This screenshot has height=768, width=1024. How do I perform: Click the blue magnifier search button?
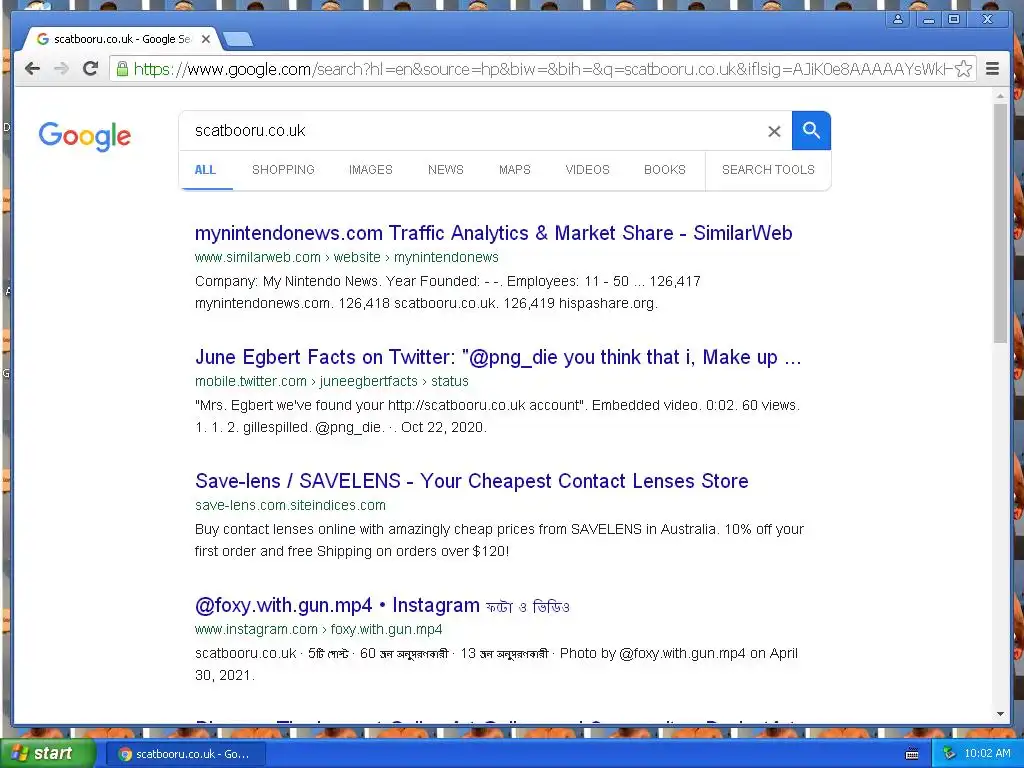point(811,131)
